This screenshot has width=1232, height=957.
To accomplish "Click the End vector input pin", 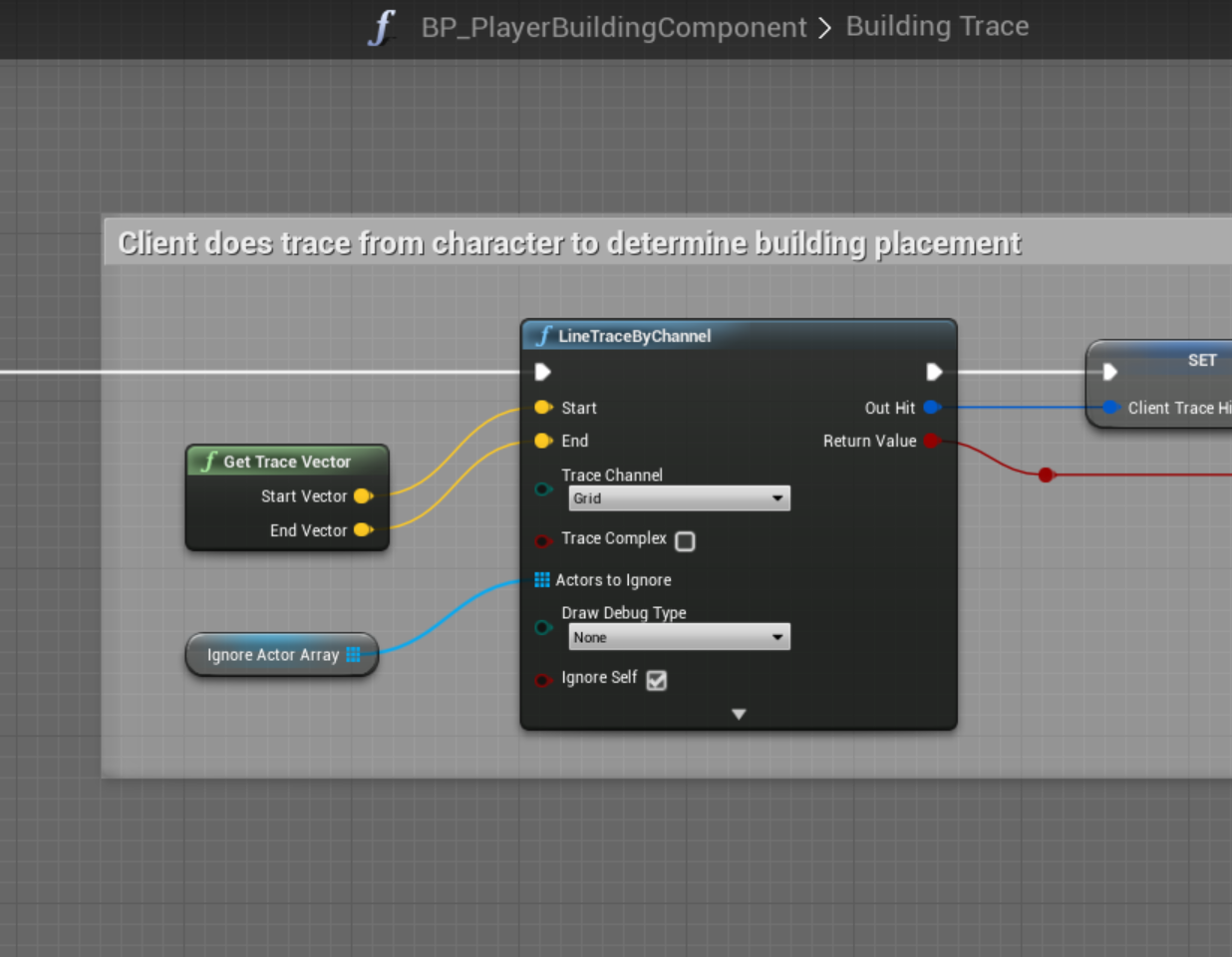I will (543, 441).
